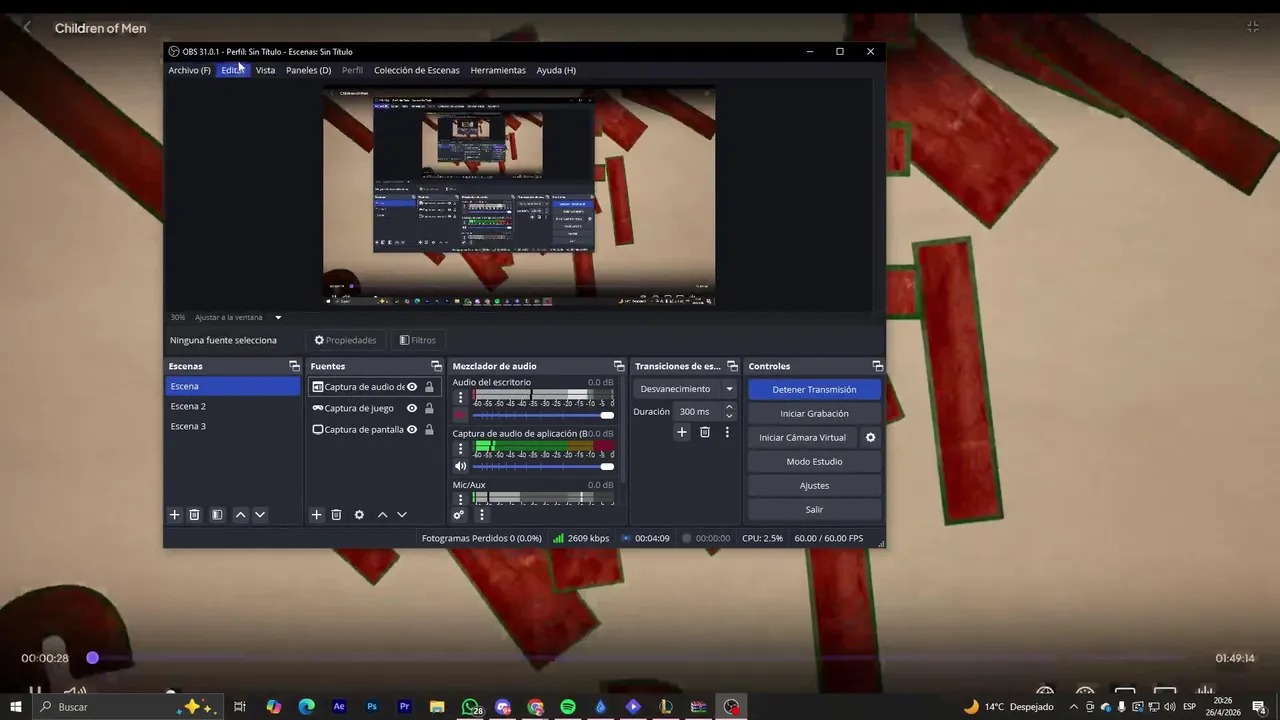Viewport: 1280px width, 720px height.
Task: Click the Windows taskbar Buscar search box
Action: [x=128, y=707]
